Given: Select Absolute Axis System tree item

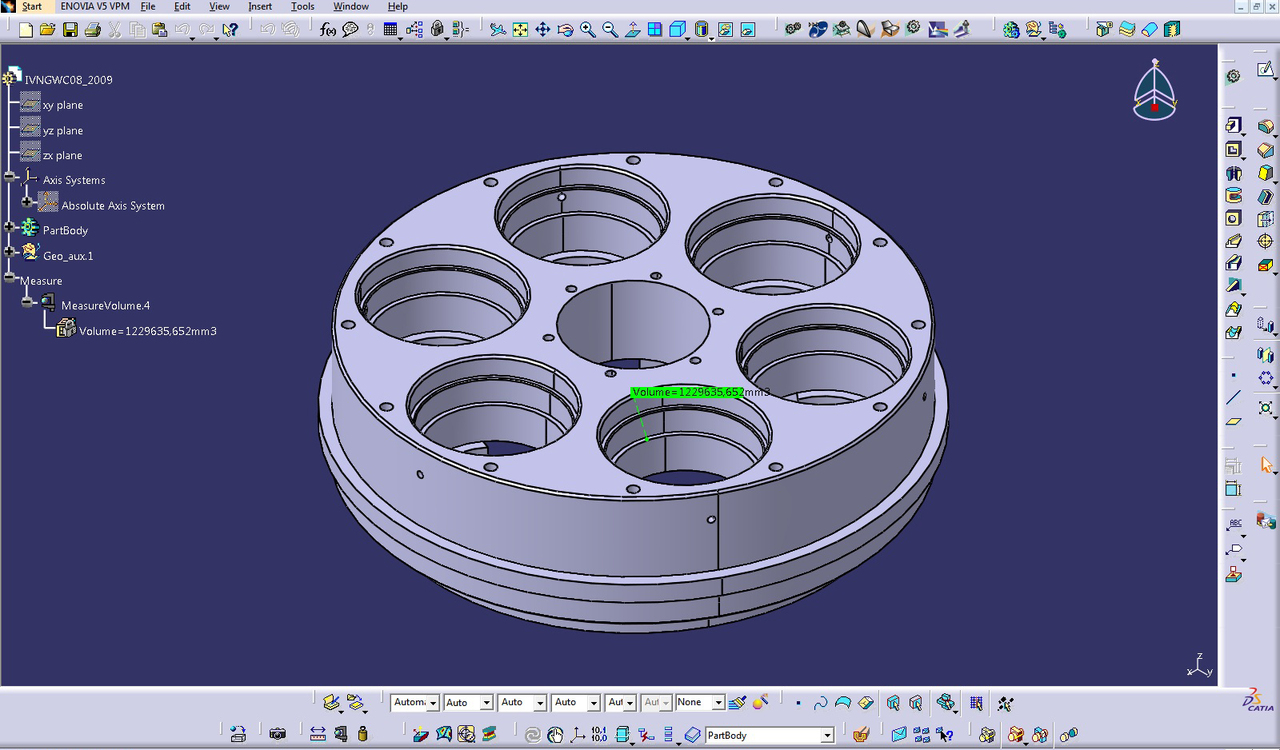Looking at the screenshot, I should (113, 205).
